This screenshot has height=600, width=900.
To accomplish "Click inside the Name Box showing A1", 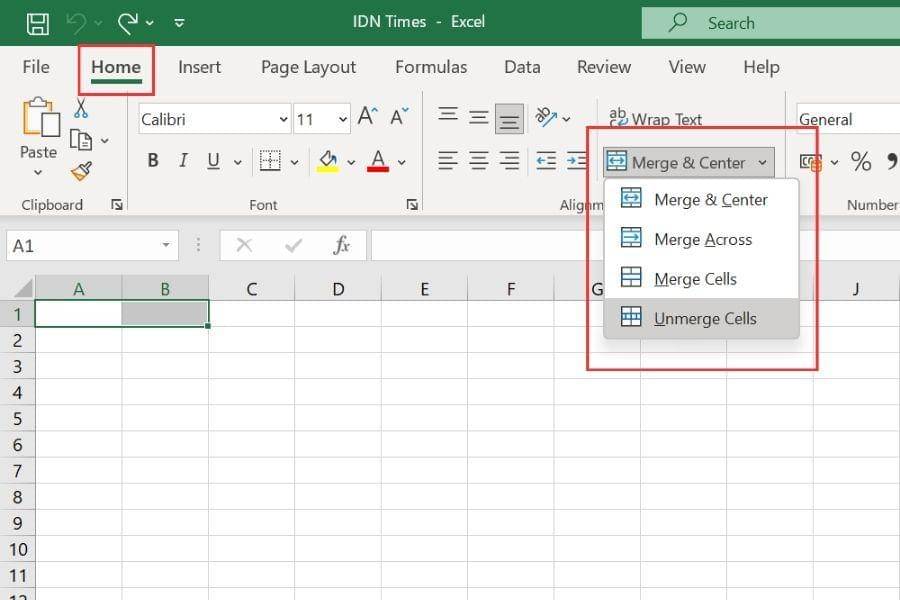I will pos(80,245).
